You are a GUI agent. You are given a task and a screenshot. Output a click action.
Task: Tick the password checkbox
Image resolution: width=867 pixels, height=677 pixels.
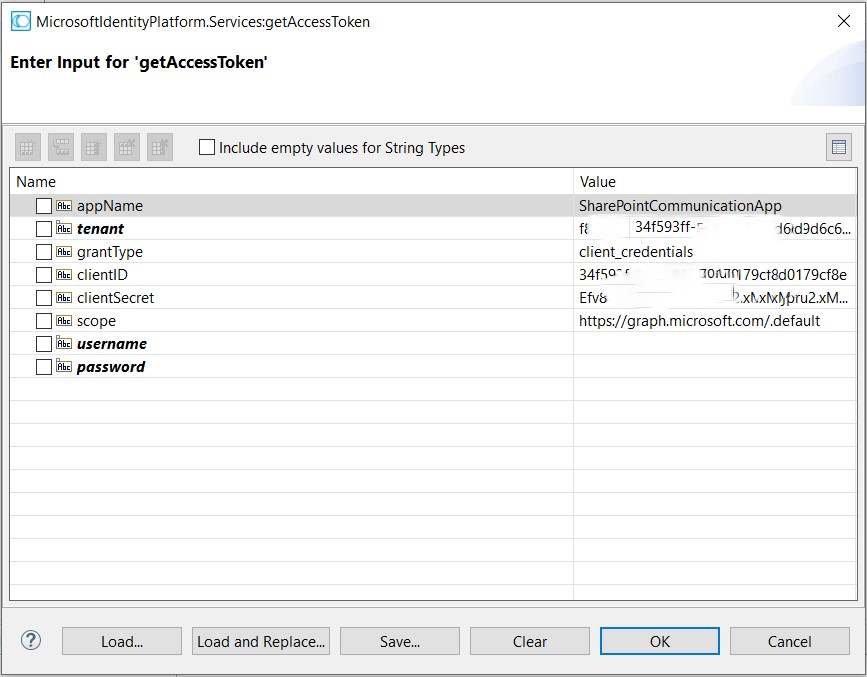coord(44,367)
